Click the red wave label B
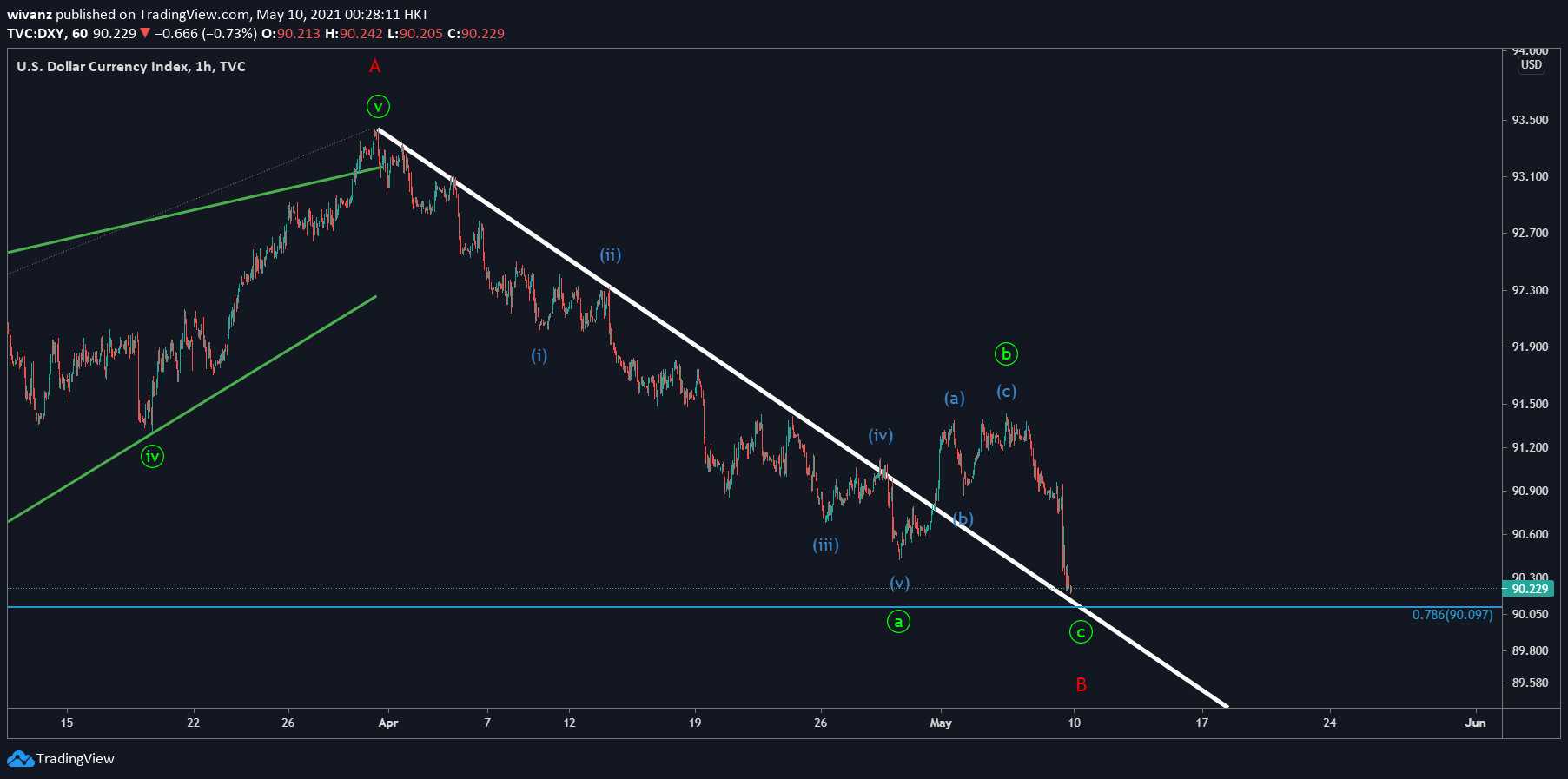 click(1082, 684)
